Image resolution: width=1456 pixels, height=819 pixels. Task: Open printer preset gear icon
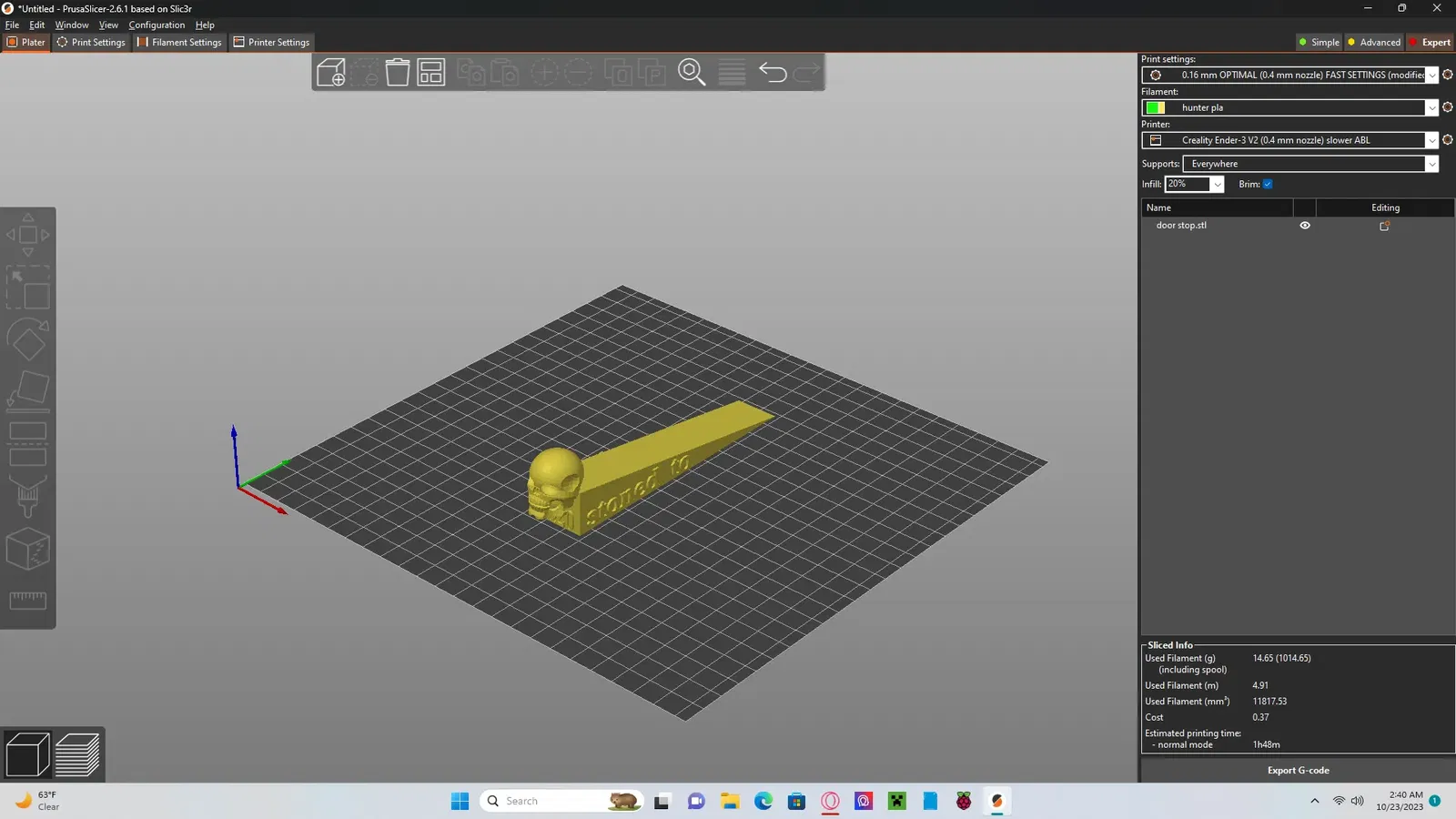(1448, 140)
